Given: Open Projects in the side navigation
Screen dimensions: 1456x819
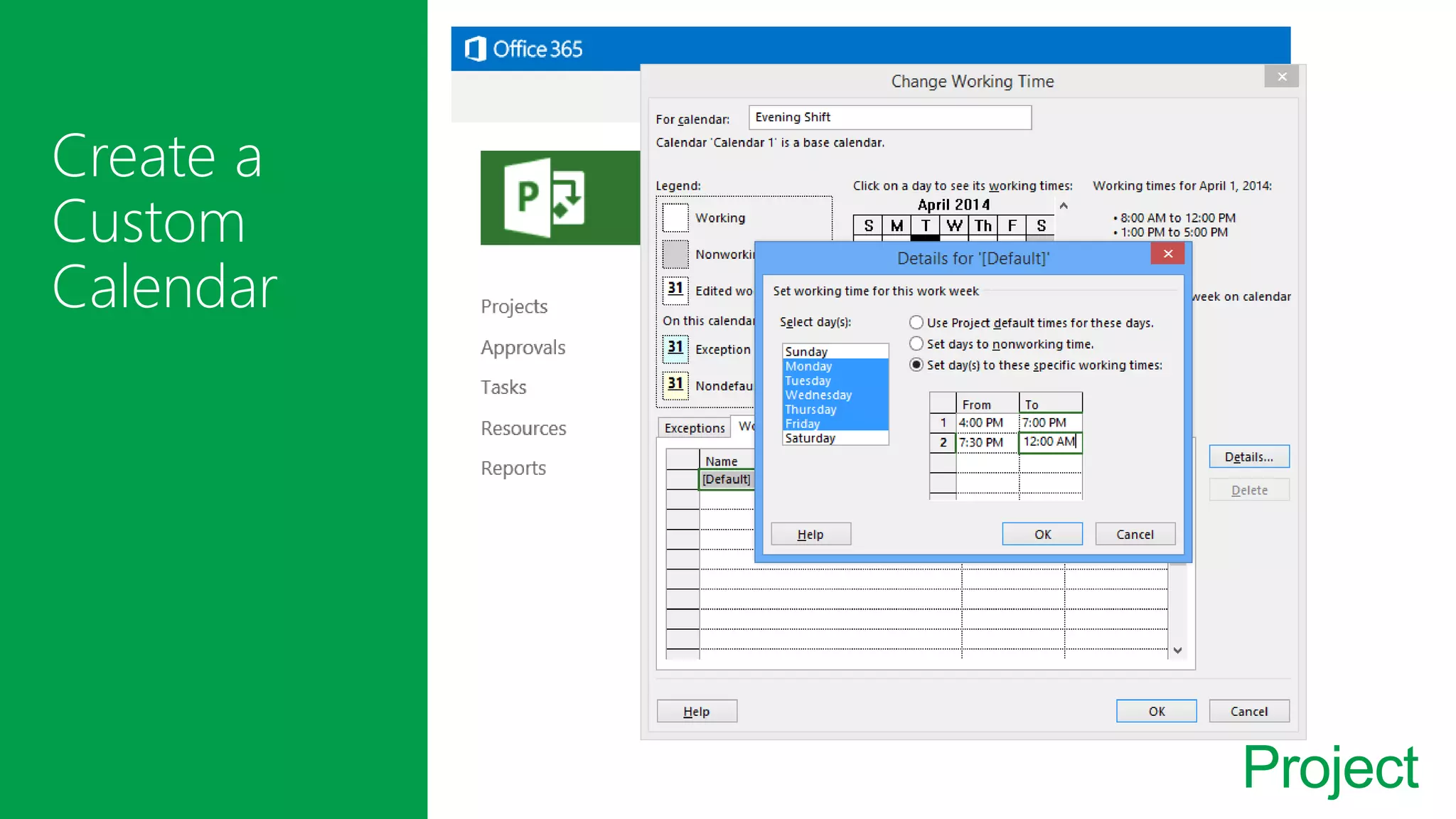Looking at the screenshot, I should (x=514, y=306).
